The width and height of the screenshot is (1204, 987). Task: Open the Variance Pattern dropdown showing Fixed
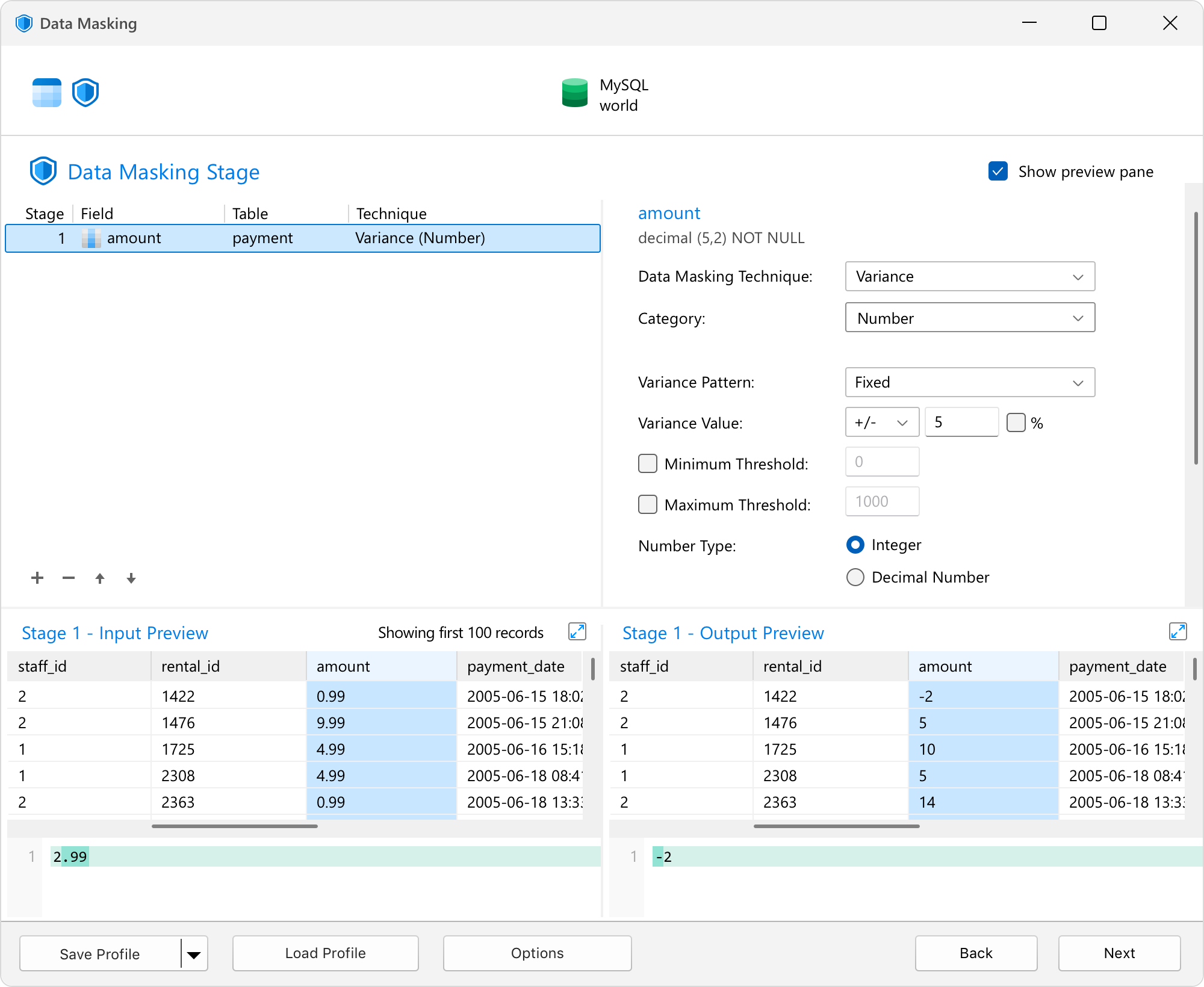(970, 382)
